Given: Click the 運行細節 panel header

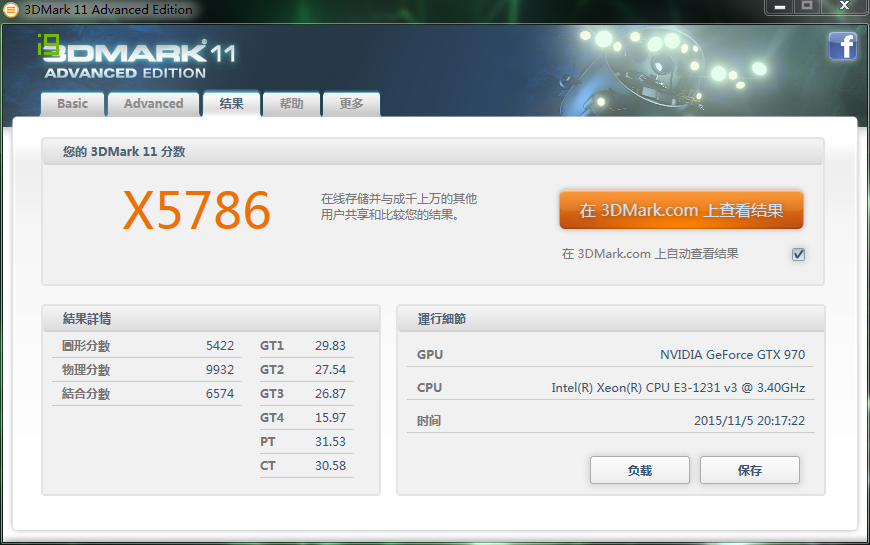Looking at the screenshot, I should pos(442,319).
